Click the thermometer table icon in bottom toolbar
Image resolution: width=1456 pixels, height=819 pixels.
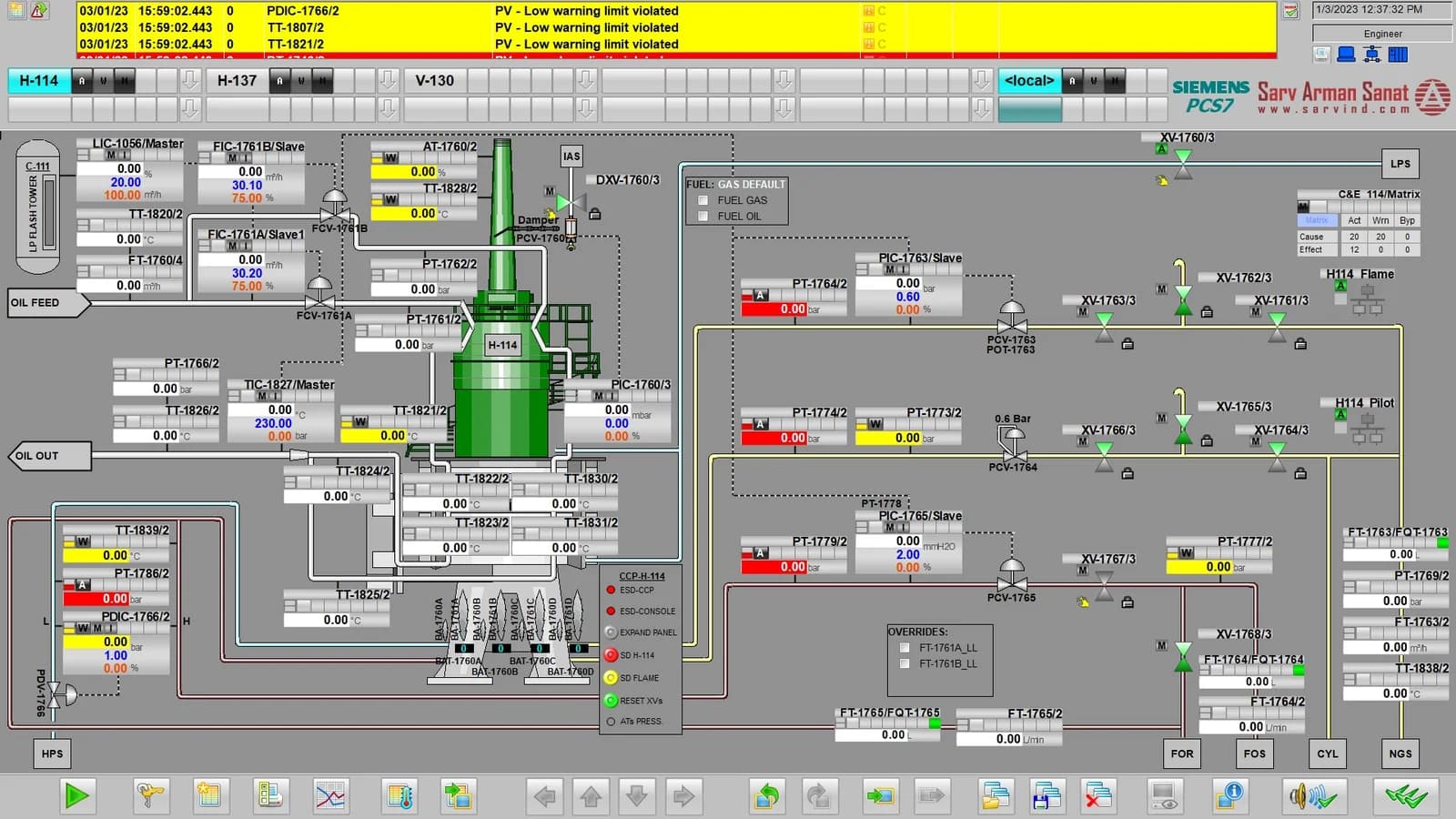tap(399, 796)
